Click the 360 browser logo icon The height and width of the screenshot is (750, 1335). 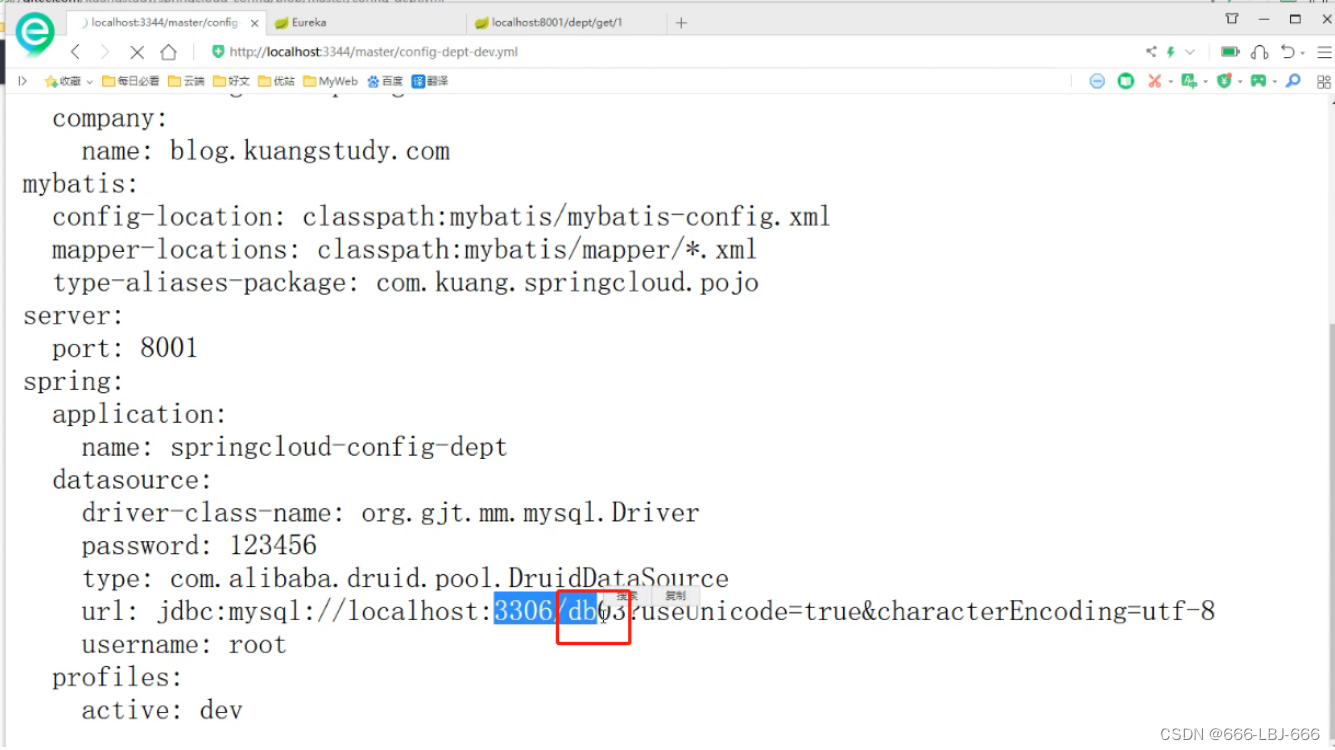[34, 34]
